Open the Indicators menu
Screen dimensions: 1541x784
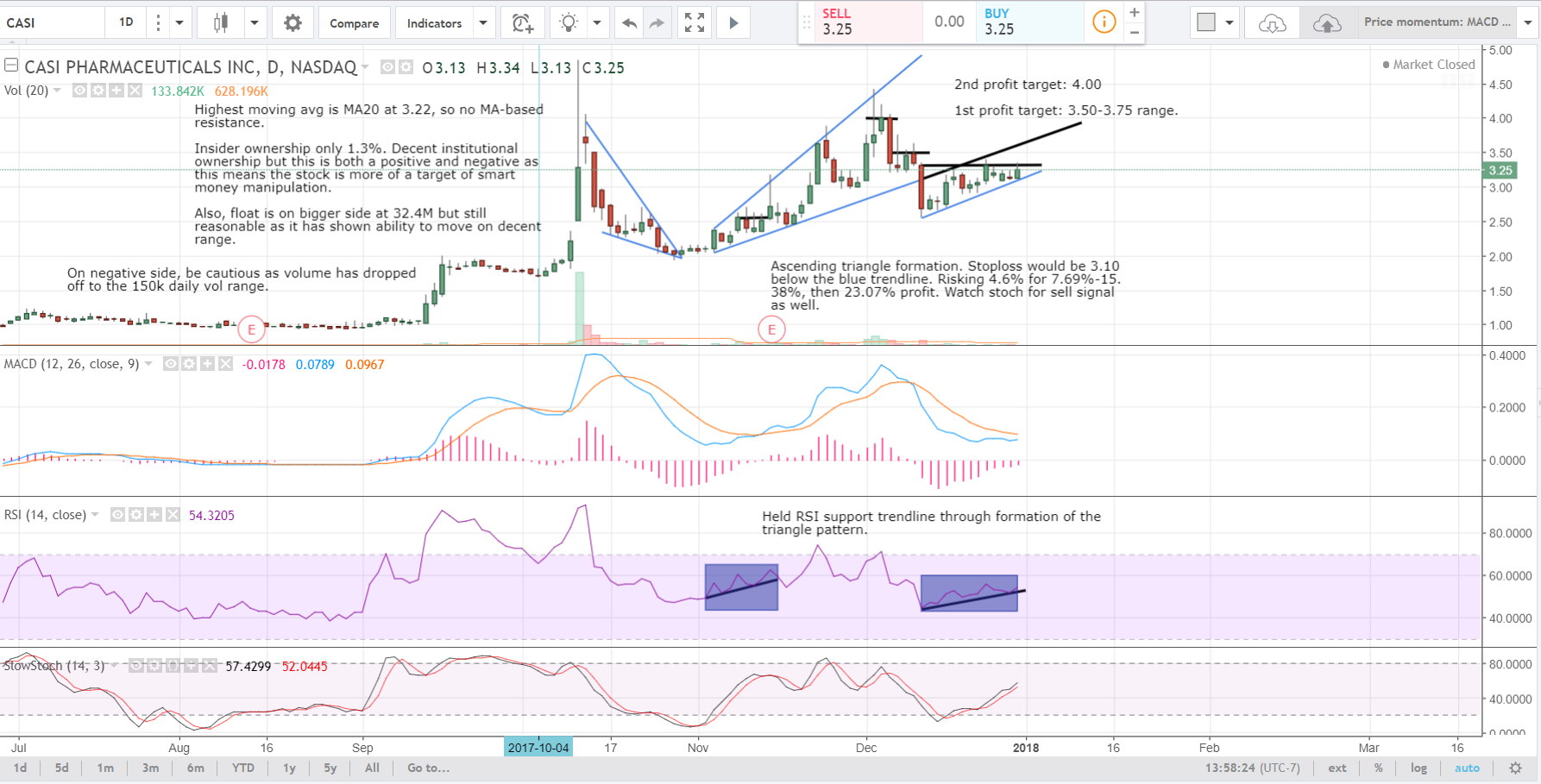434,22
